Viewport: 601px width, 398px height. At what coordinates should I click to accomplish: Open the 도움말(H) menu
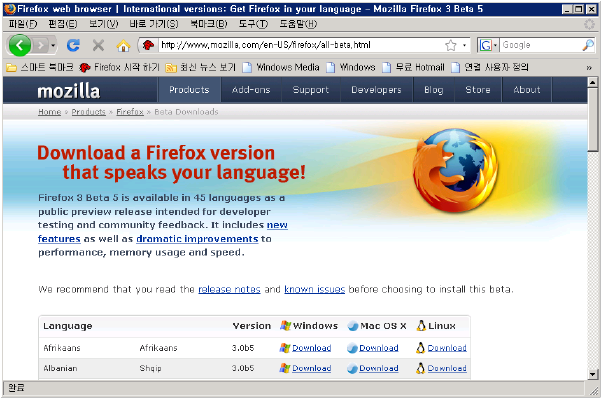pos(298,24)
